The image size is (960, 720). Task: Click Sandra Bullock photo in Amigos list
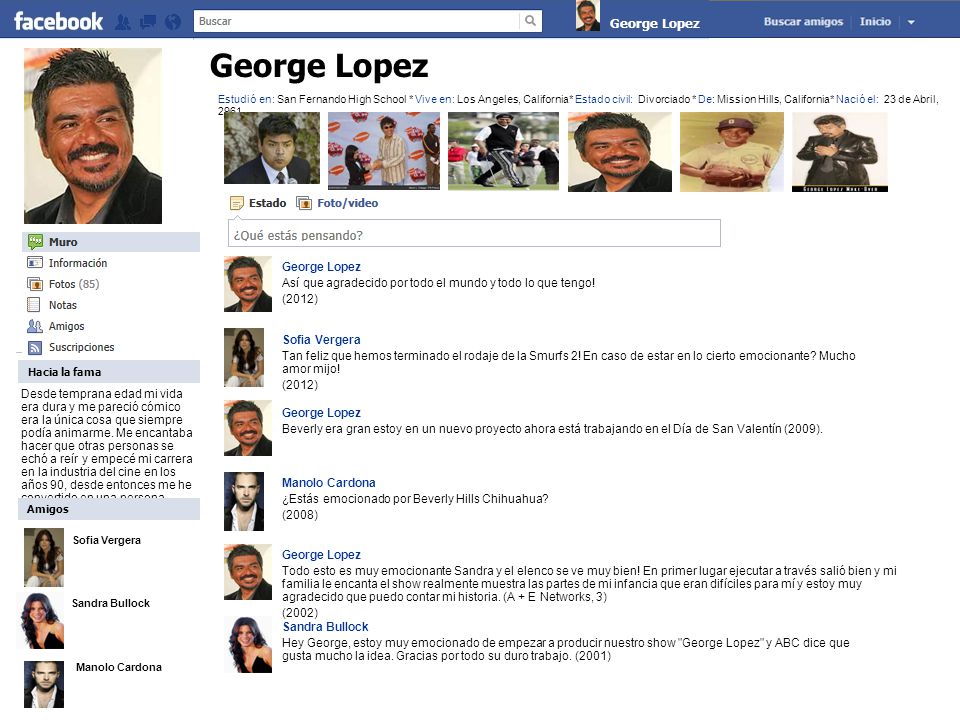42,621
